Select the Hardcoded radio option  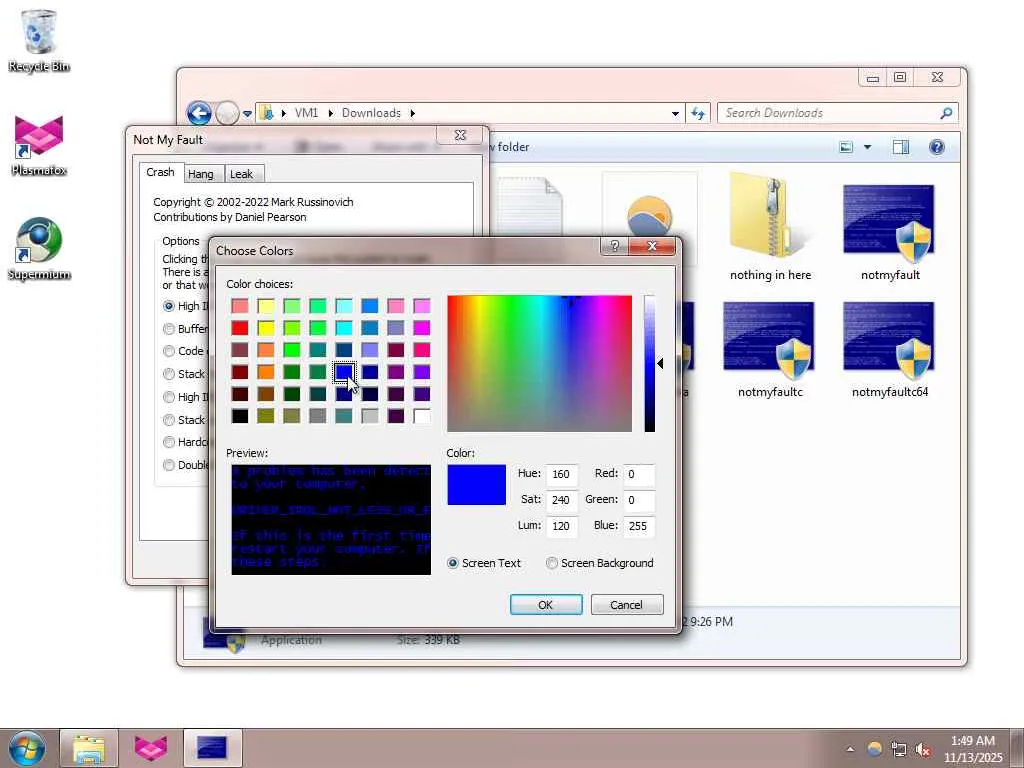[168, 442]
